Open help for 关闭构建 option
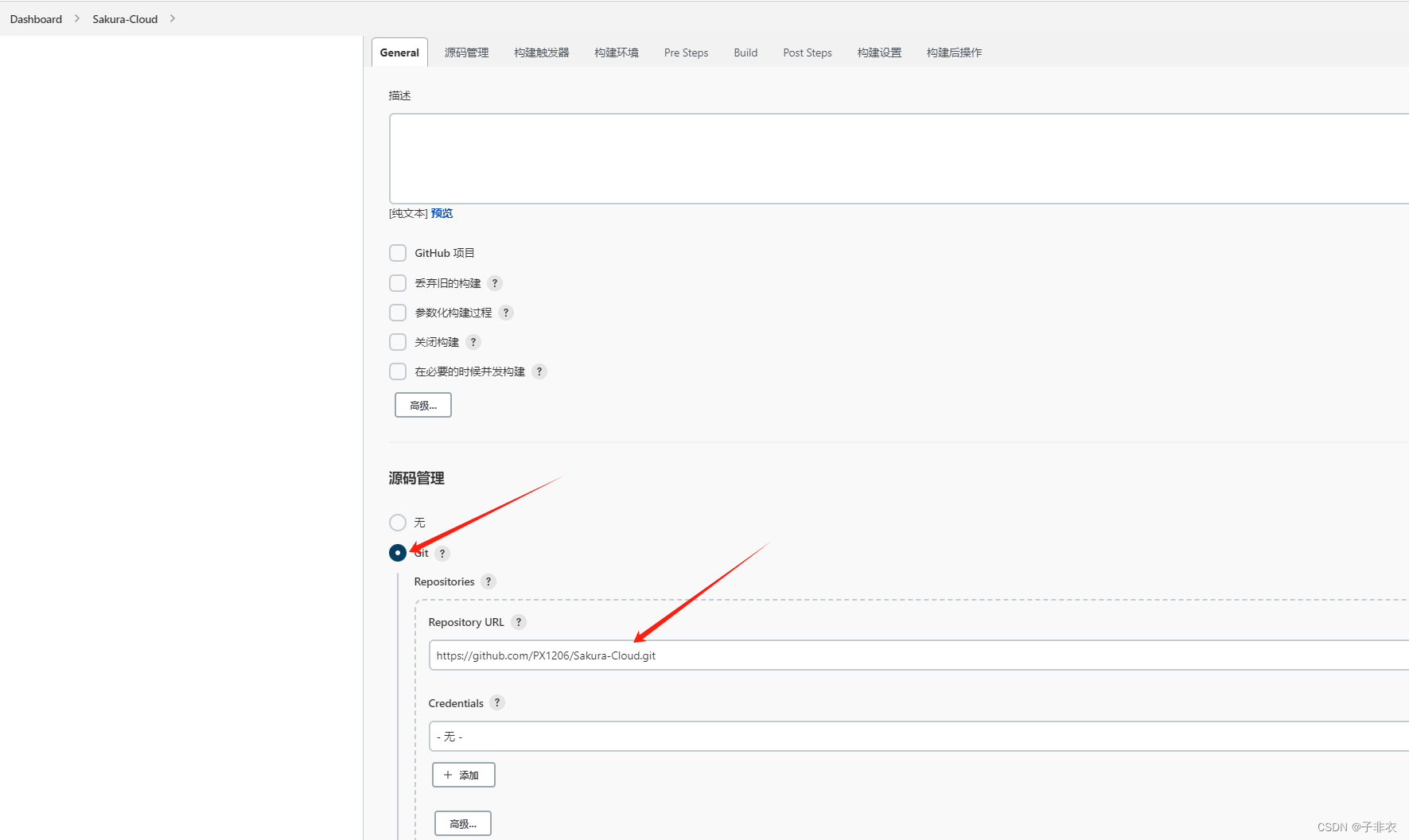The image size is (1409, 840). click(x=473, y=342)
